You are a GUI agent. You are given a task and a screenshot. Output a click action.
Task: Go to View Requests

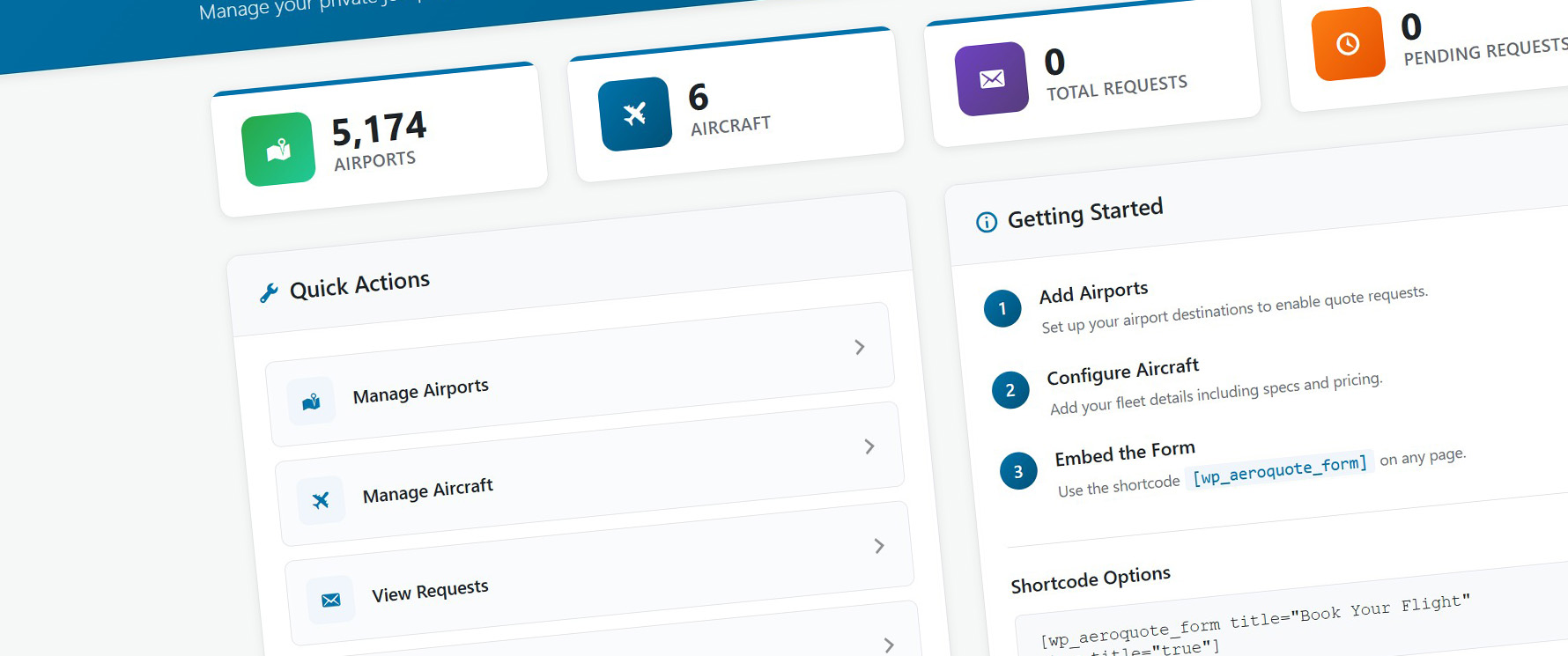[430, 591]
